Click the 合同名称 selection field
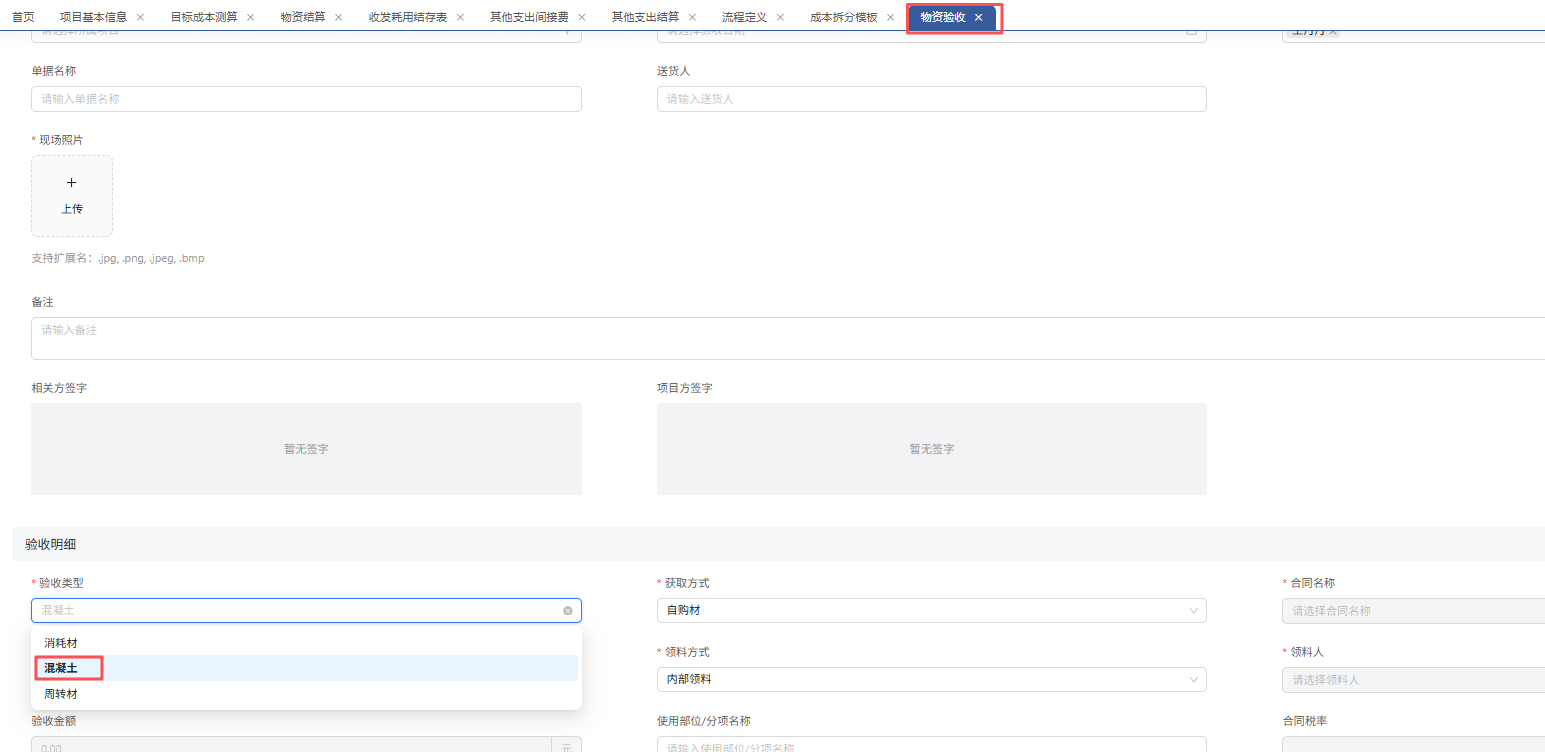 (1412, 610)
